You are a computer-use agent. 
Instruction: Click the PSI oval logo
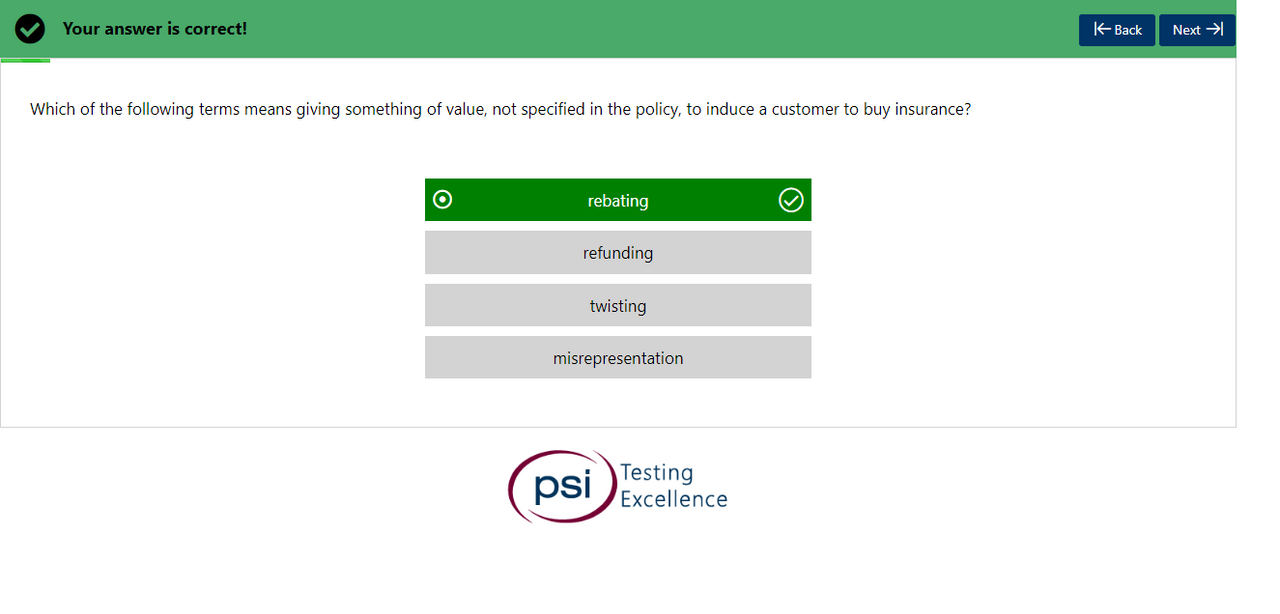pos(561,486)
